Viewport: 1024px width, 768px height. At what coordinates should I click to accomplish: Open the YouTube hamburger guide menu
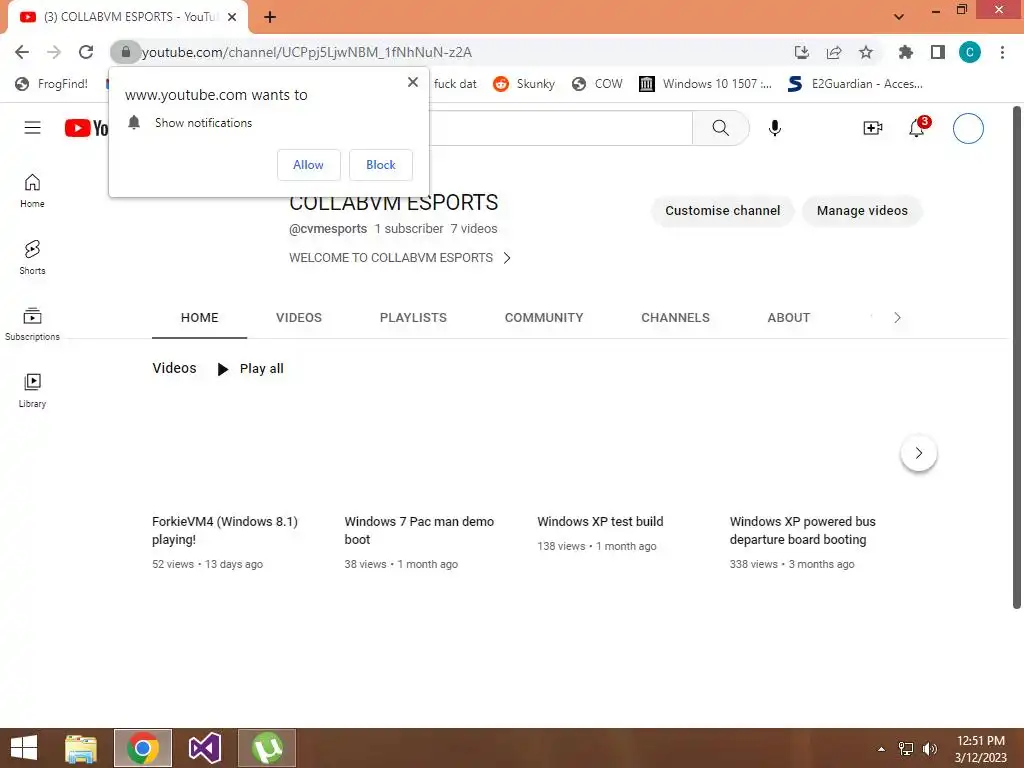pos(32,127)
